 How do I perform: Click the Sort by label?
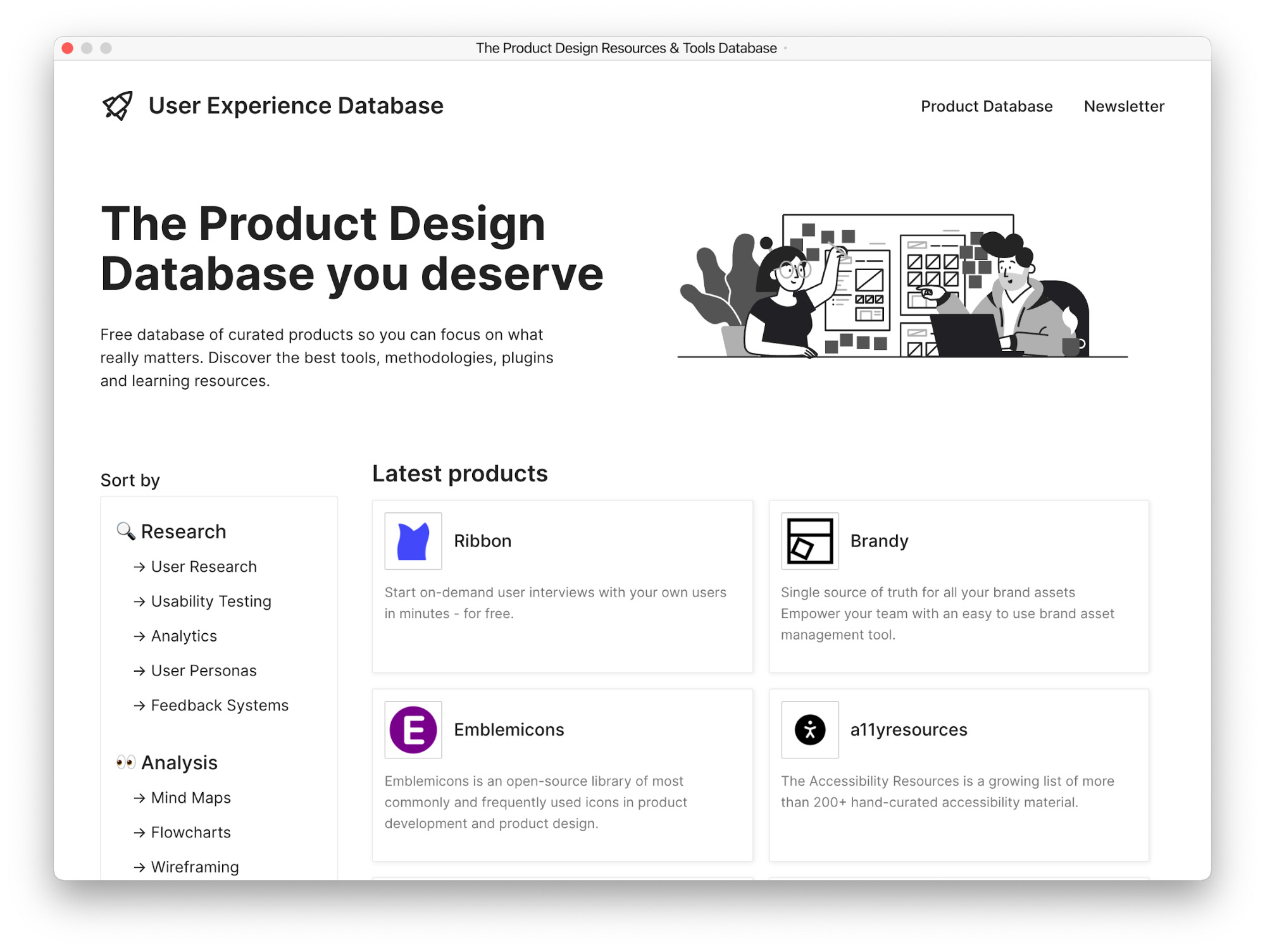130,480
